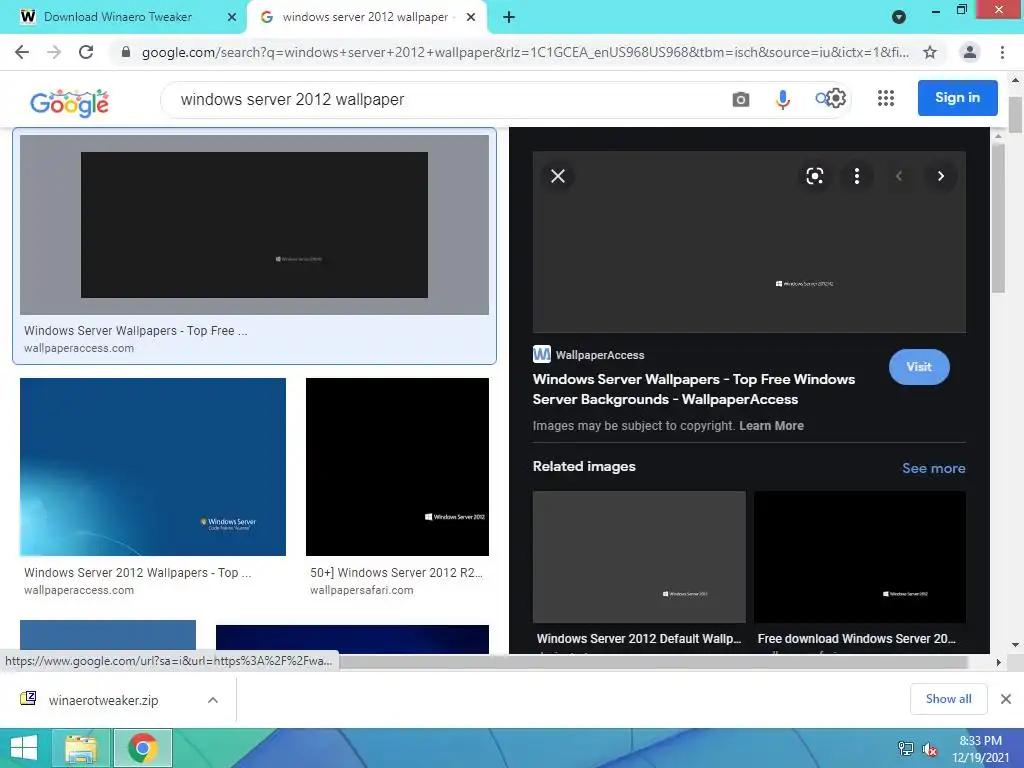
Task: Select the Windows Server Wallpapers - Top Free thumbnail
Action: [x=254, y=225]
